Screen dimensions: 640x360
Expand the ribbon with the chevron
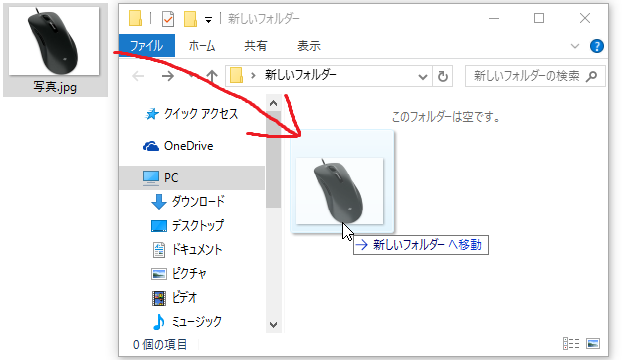pos(575,46)
